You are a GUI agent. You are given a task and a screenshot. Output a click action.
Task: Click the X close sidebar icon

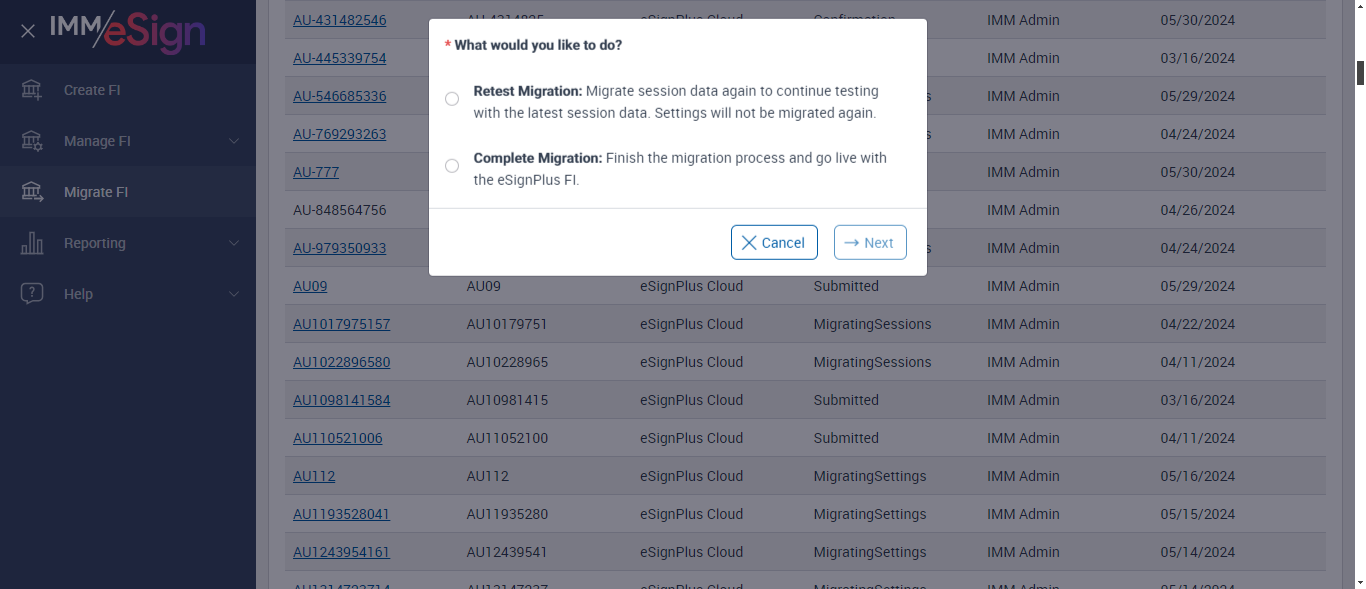tap(28, 31)
